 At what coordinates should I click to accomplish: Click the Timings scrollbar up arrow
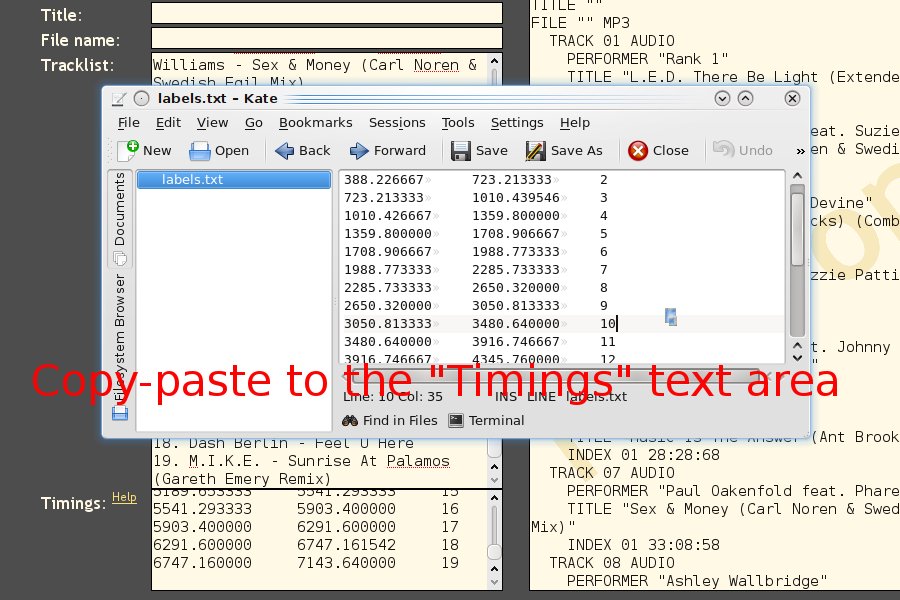[494, 498]
